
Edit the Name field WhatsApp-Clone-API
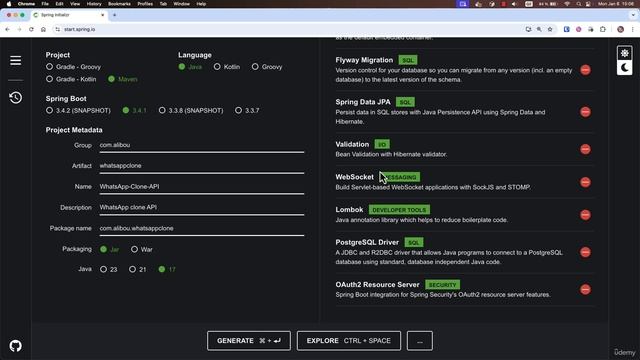202,187
